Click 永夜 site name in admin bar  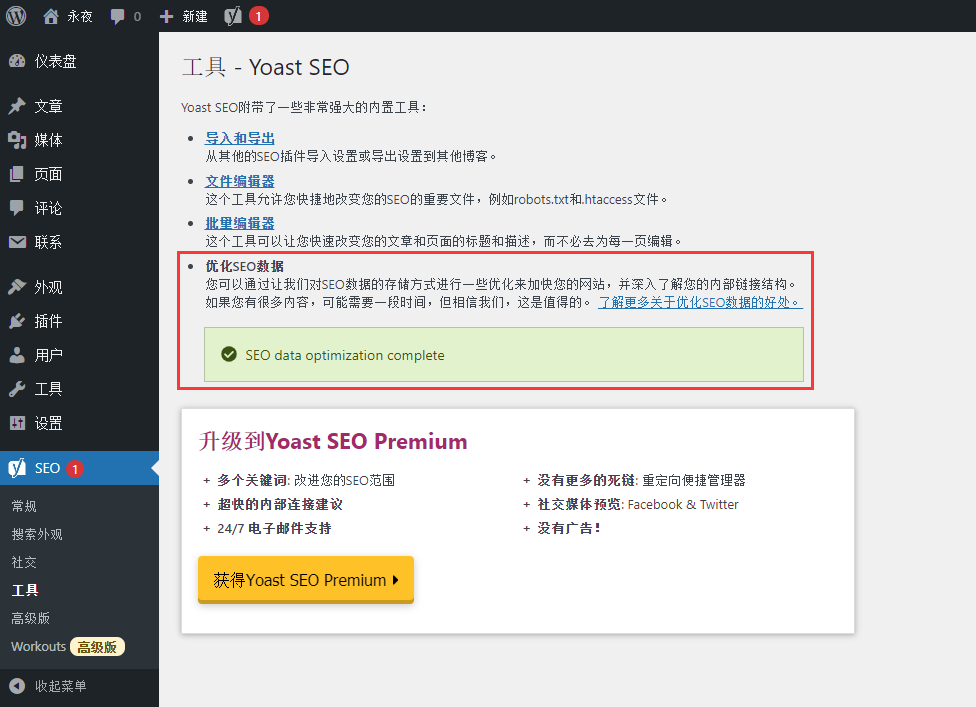pos(80,16)
